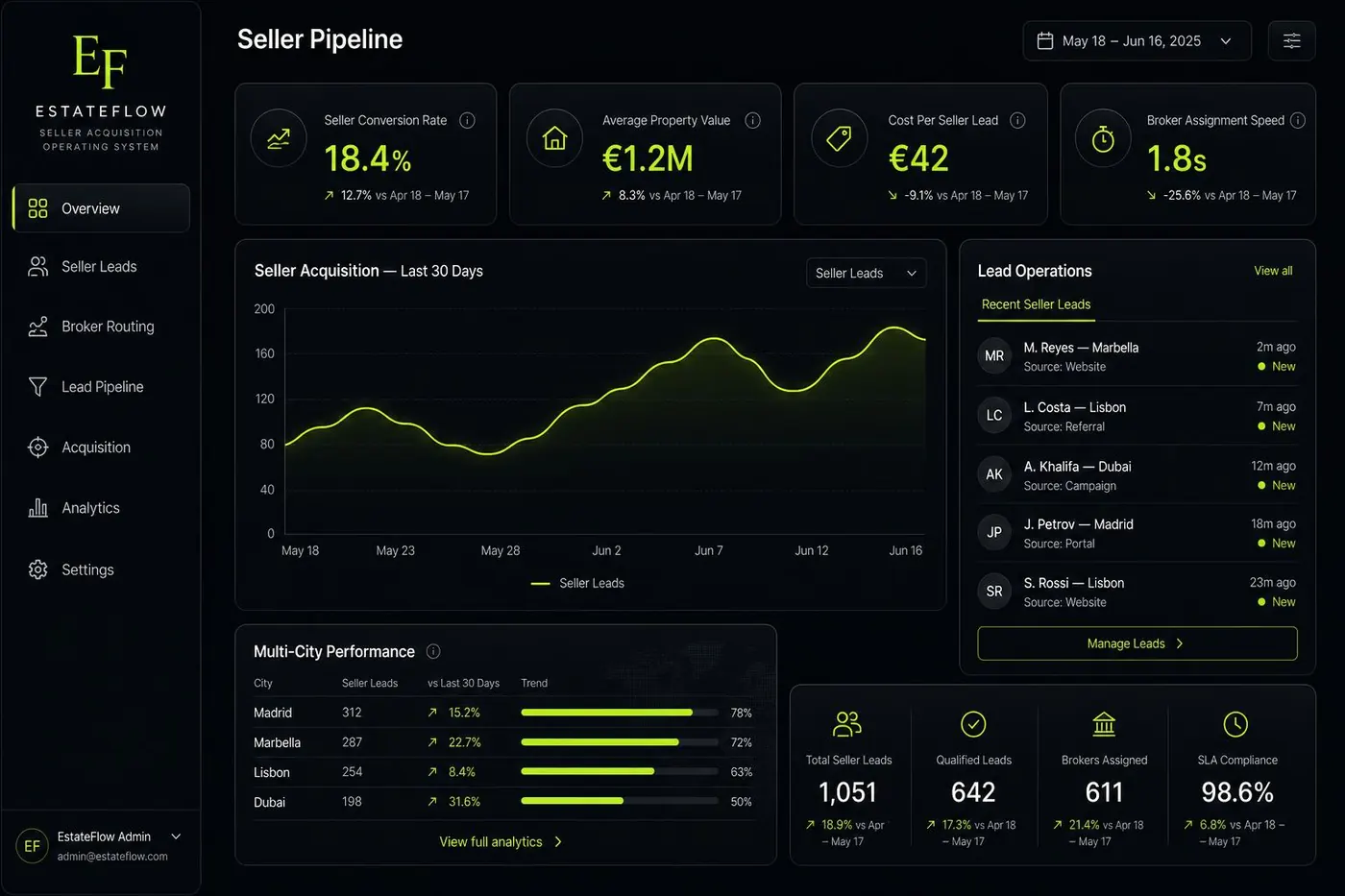Screen dimensions: 1345x896
Task: Click the Analytics bar chart icon
Action: pos(37,508)
